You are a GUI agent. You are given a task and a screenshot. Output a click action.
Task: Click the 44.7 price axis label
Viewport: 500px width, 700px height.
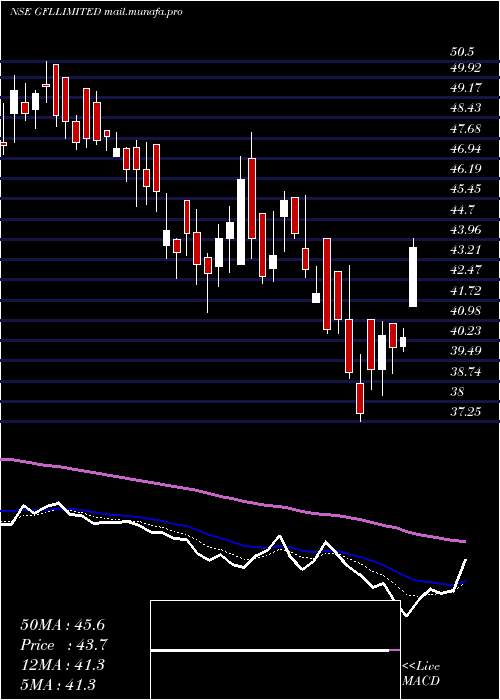(463, 210)
